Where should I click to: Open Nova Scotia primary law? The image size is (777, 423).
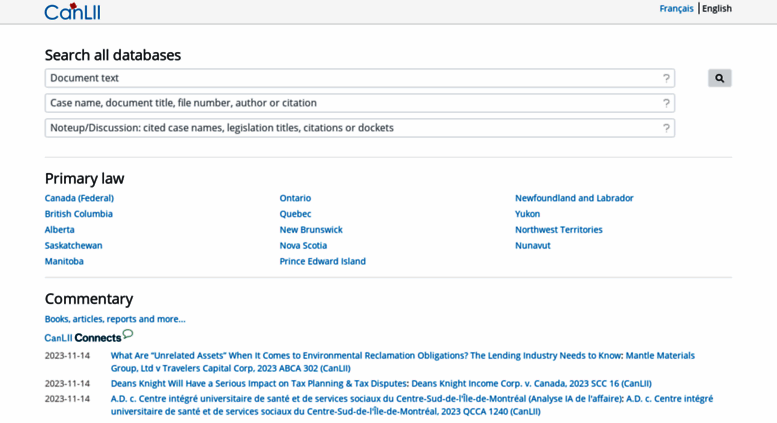pos(303,246)
